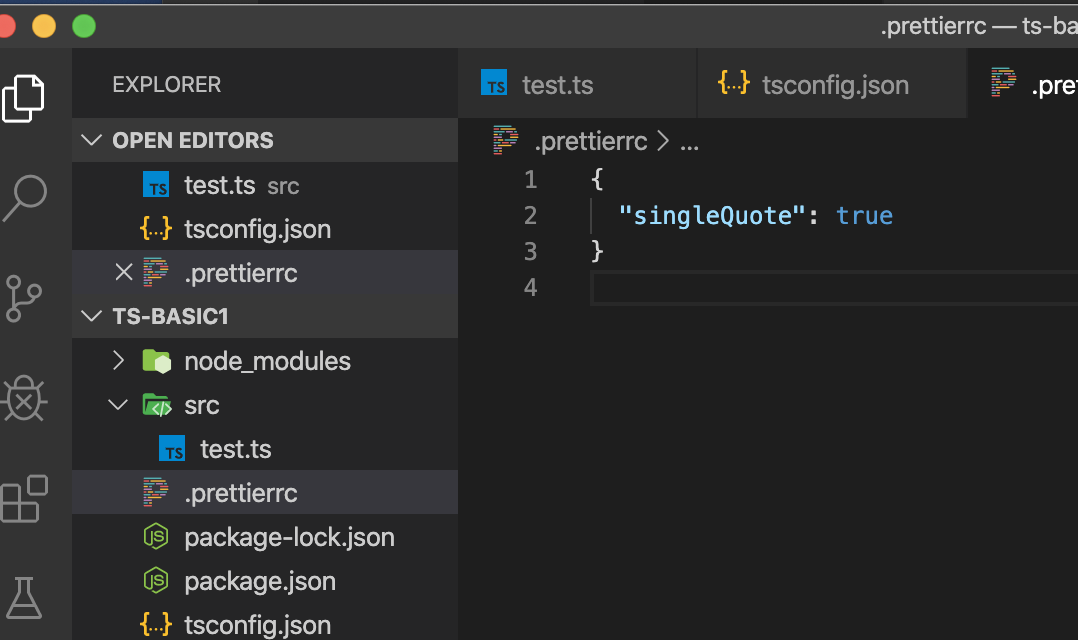Close .prettierrc in Open Editors
The image size is (1078, 640).
(x=124, y=272)
